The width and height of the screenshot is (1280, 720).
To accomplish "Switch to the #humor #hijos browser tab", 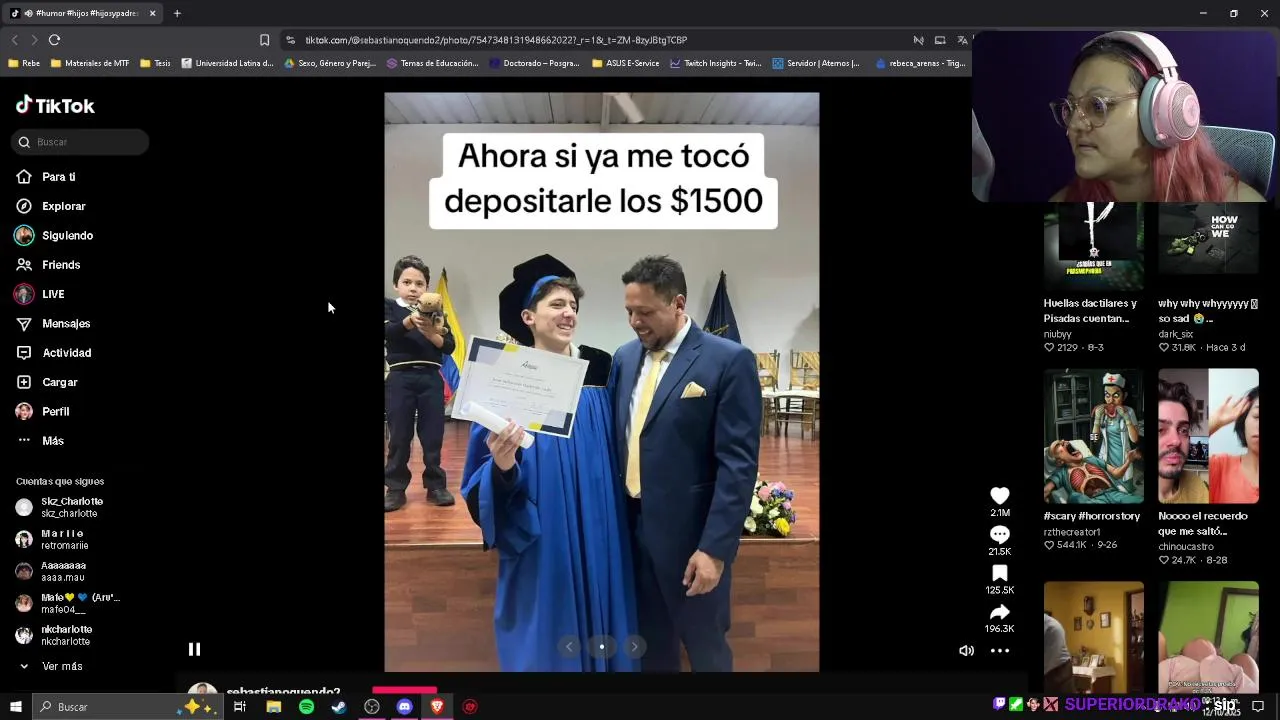I will click(82, 13).
